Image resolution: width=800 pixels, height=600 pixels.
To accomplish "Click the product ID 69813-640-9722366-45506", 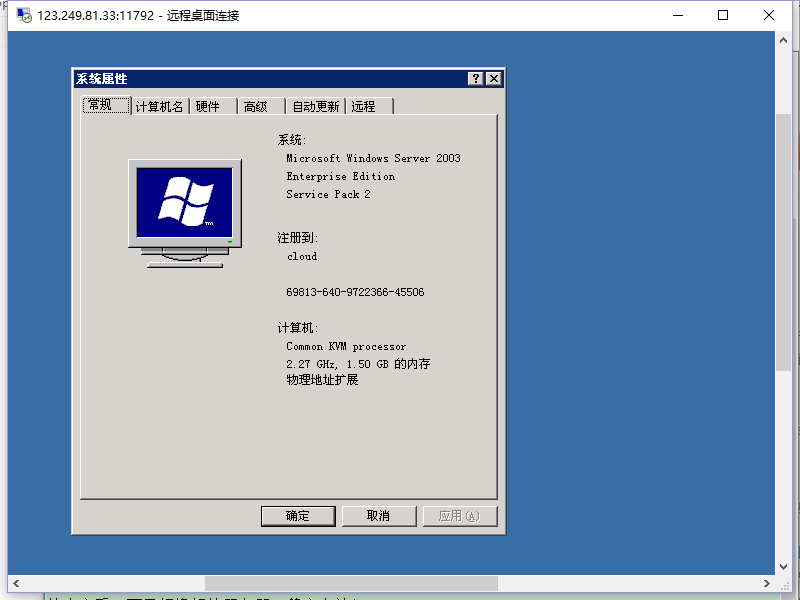I will click(355, 292).
